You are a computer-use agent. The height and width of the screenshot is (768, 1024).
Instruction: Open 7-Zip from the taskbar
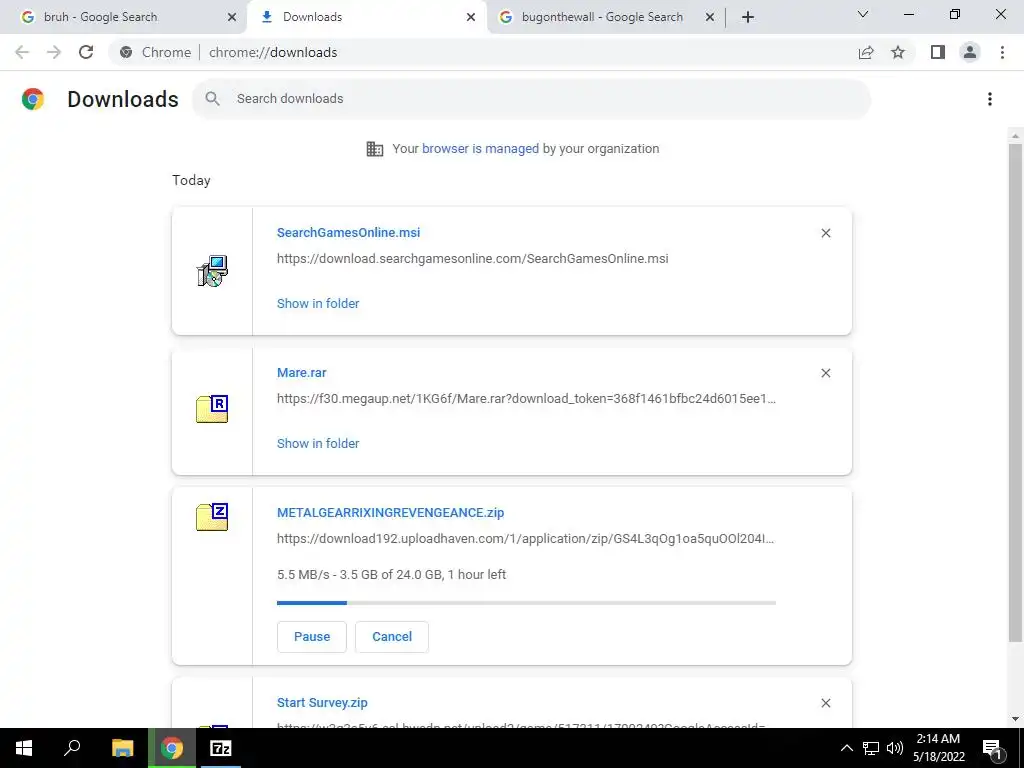click(x=221, y=748)
